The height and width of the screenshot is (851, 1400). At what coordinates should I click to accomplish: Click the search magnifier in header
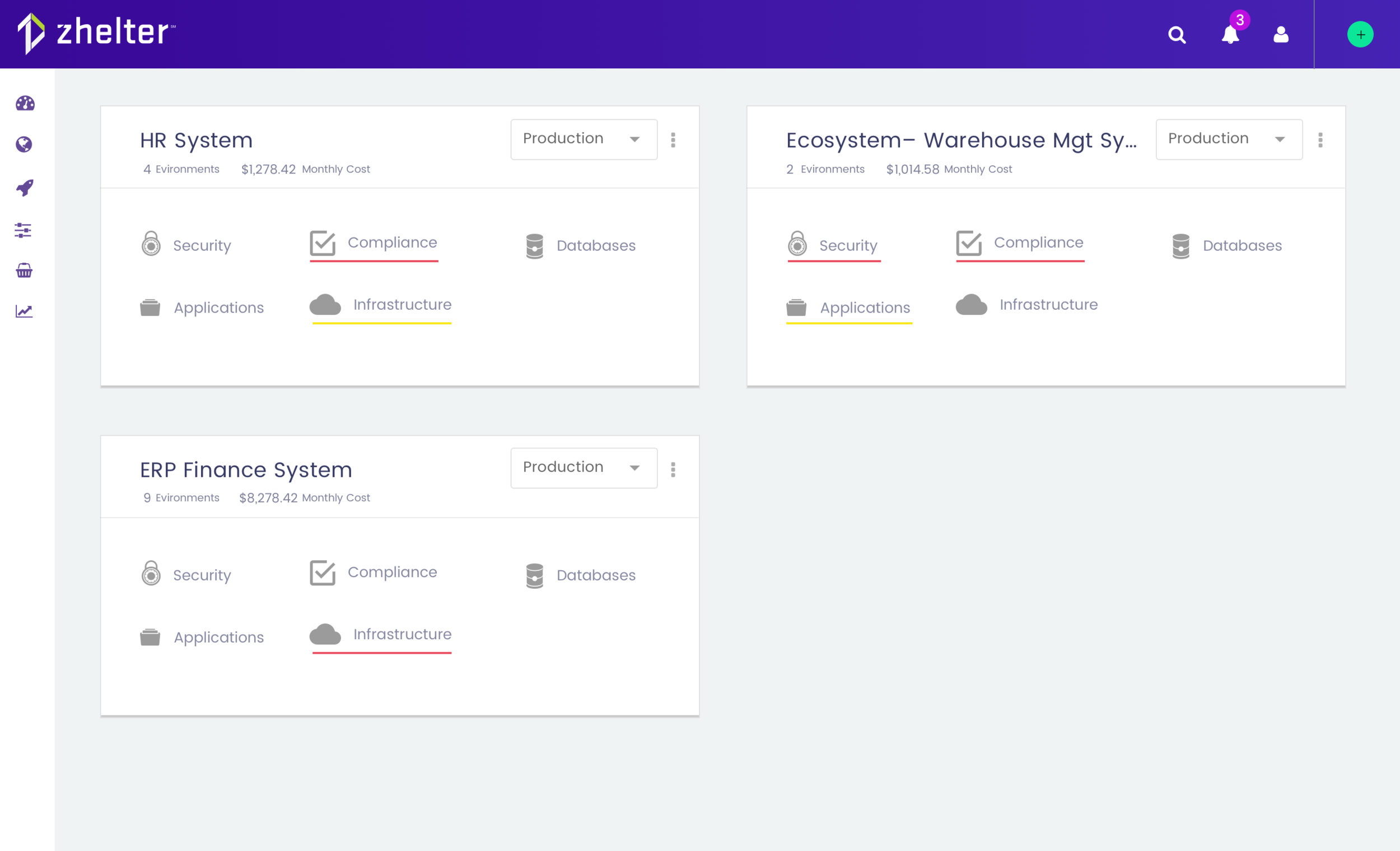1177,35
